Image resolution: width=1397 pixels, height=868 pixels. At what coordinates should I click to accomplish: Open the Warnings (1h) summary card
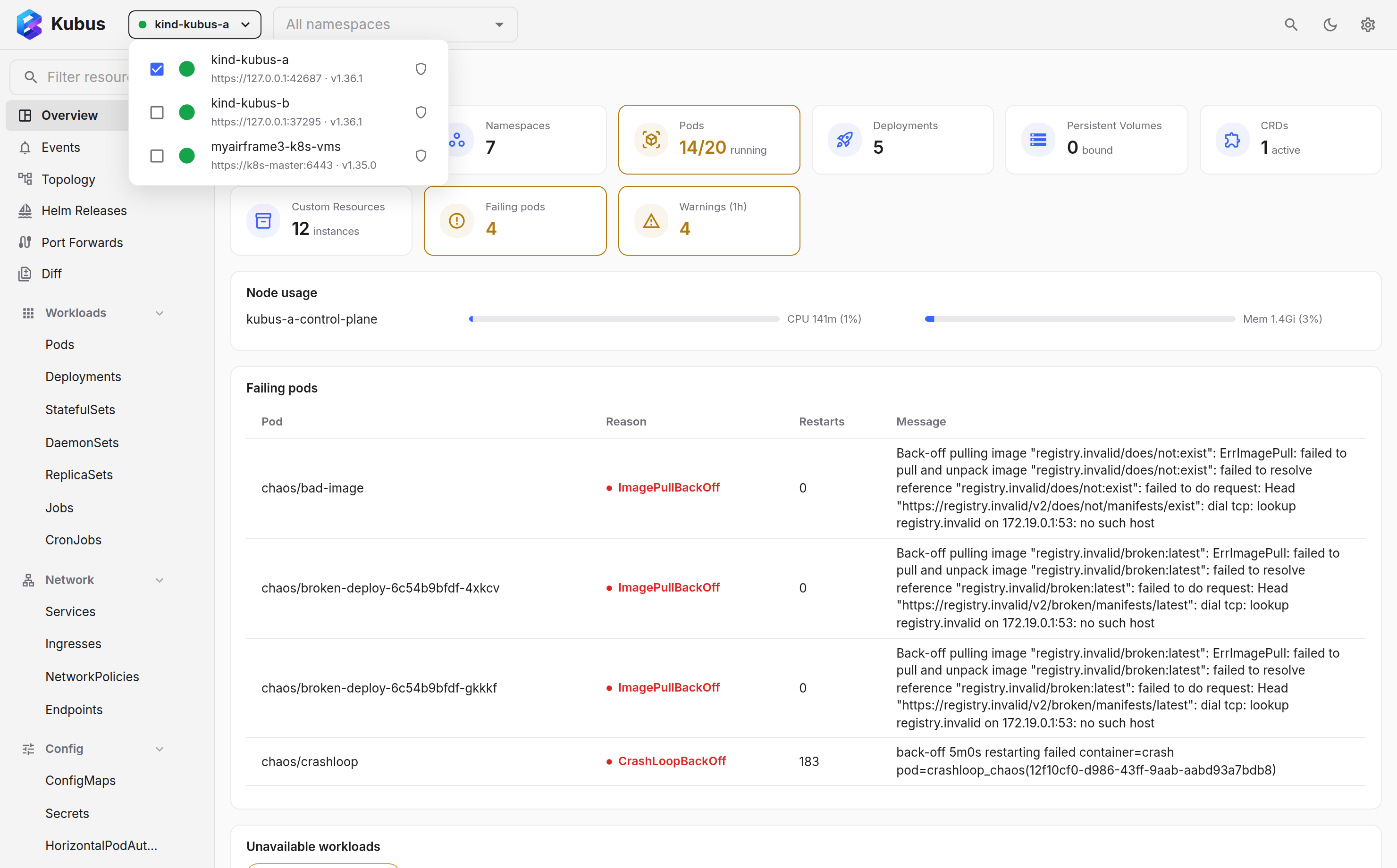click(709, 220)
